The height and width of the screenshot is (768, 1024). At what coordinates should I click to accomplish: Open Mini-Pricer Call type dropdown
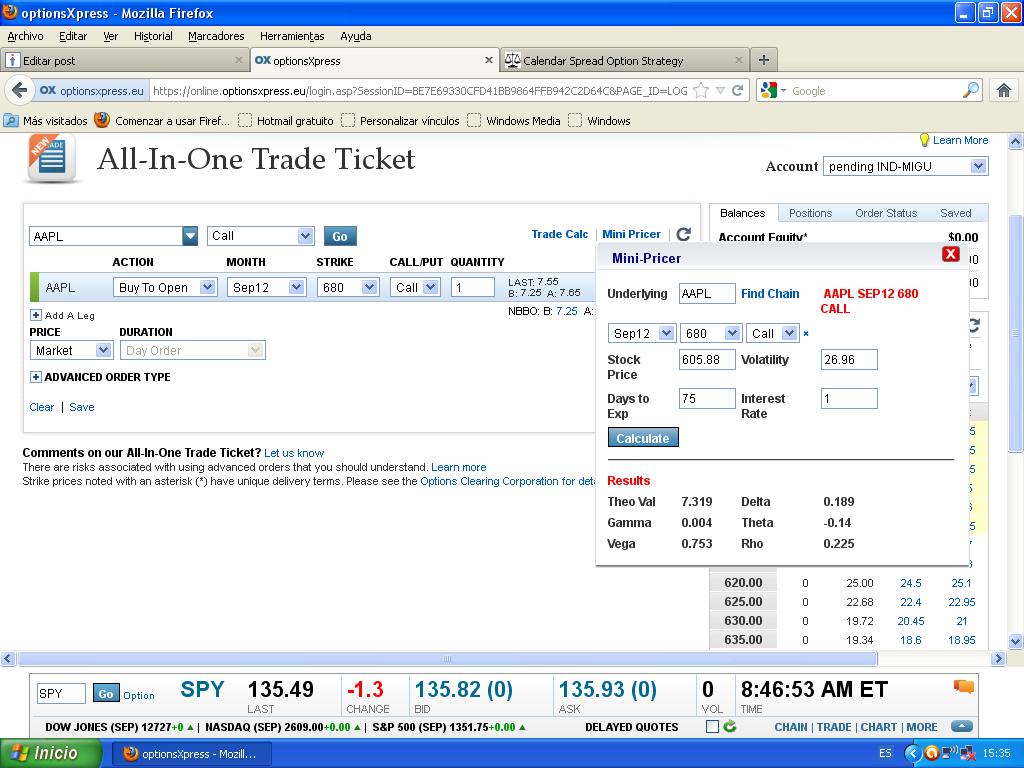pos(773,334)
